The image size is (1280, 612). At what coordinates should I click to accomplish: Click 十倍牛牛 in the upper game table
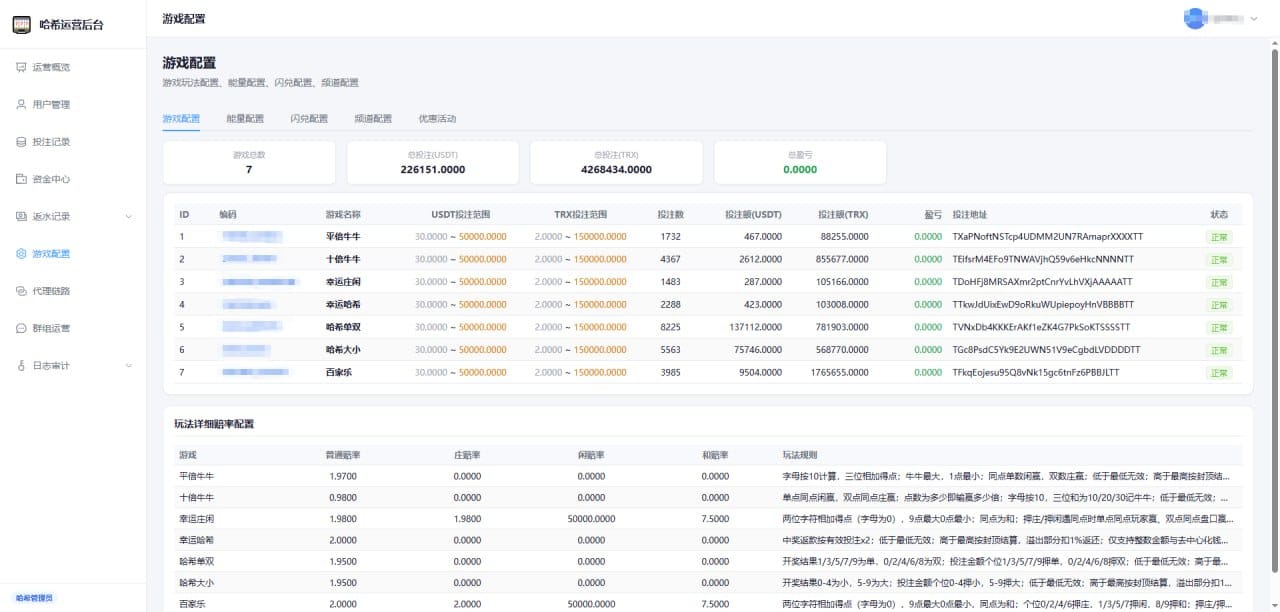tap(344, 259)
